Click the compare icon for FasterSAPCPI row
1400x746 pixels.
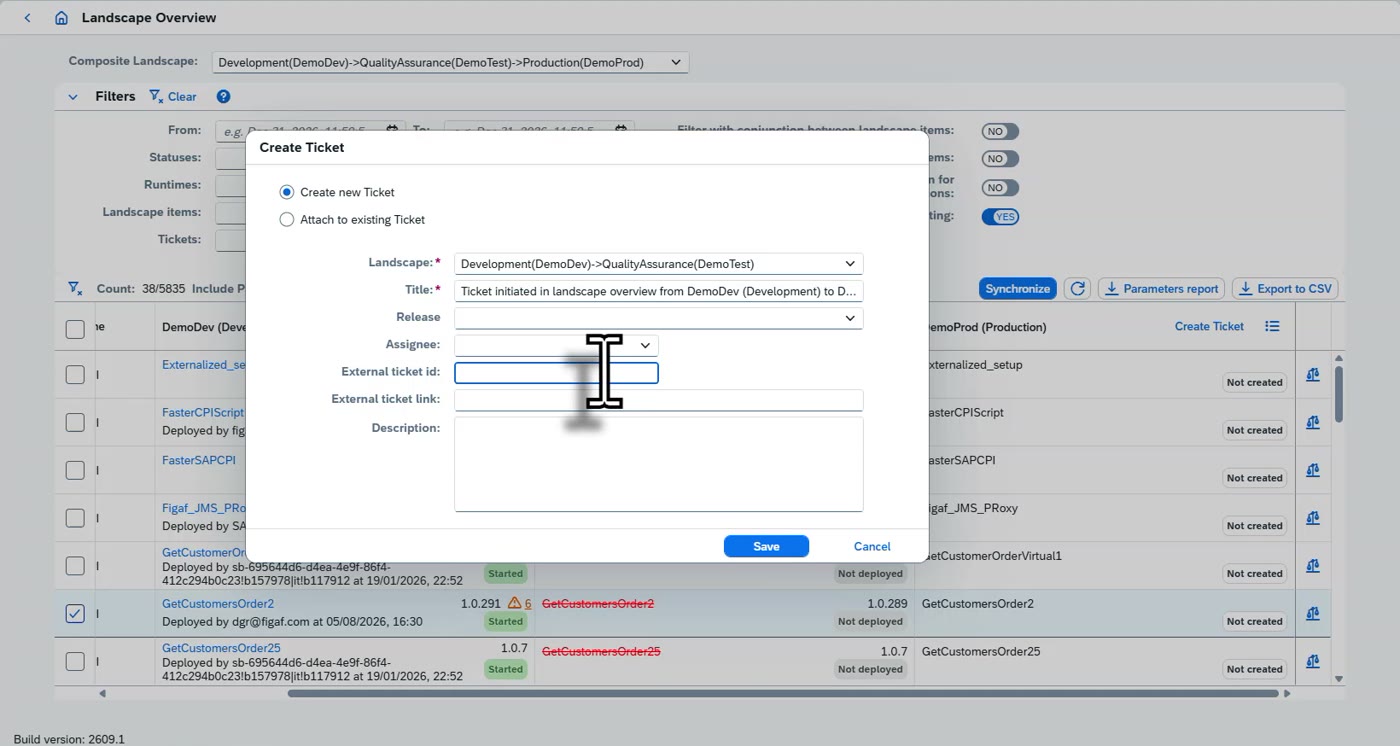tap(1313, 470)
